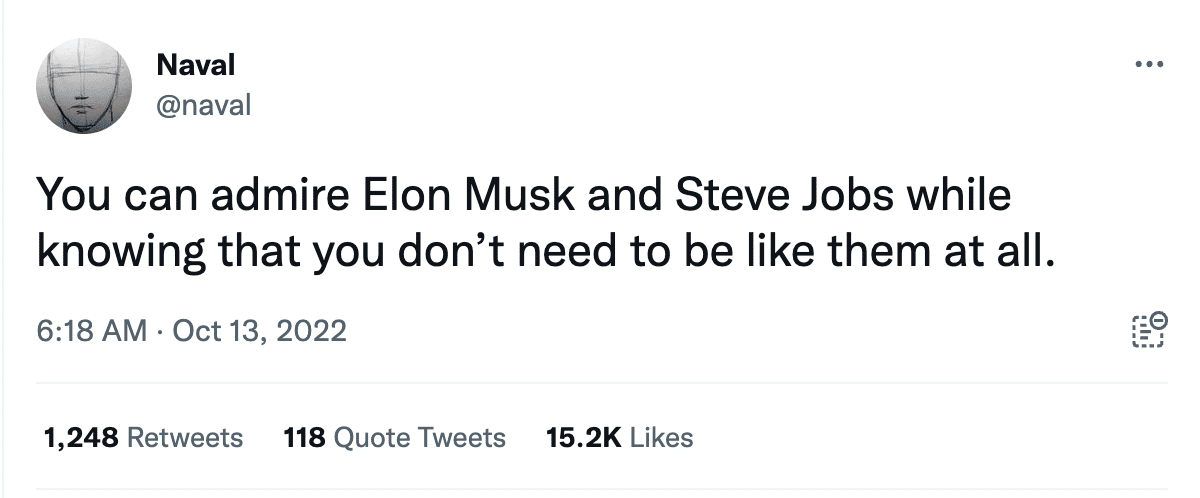Click the bold 1,248 retweet count
Image resolution: width=1200 pixels, height=498 pixels.
click(82, 437)
